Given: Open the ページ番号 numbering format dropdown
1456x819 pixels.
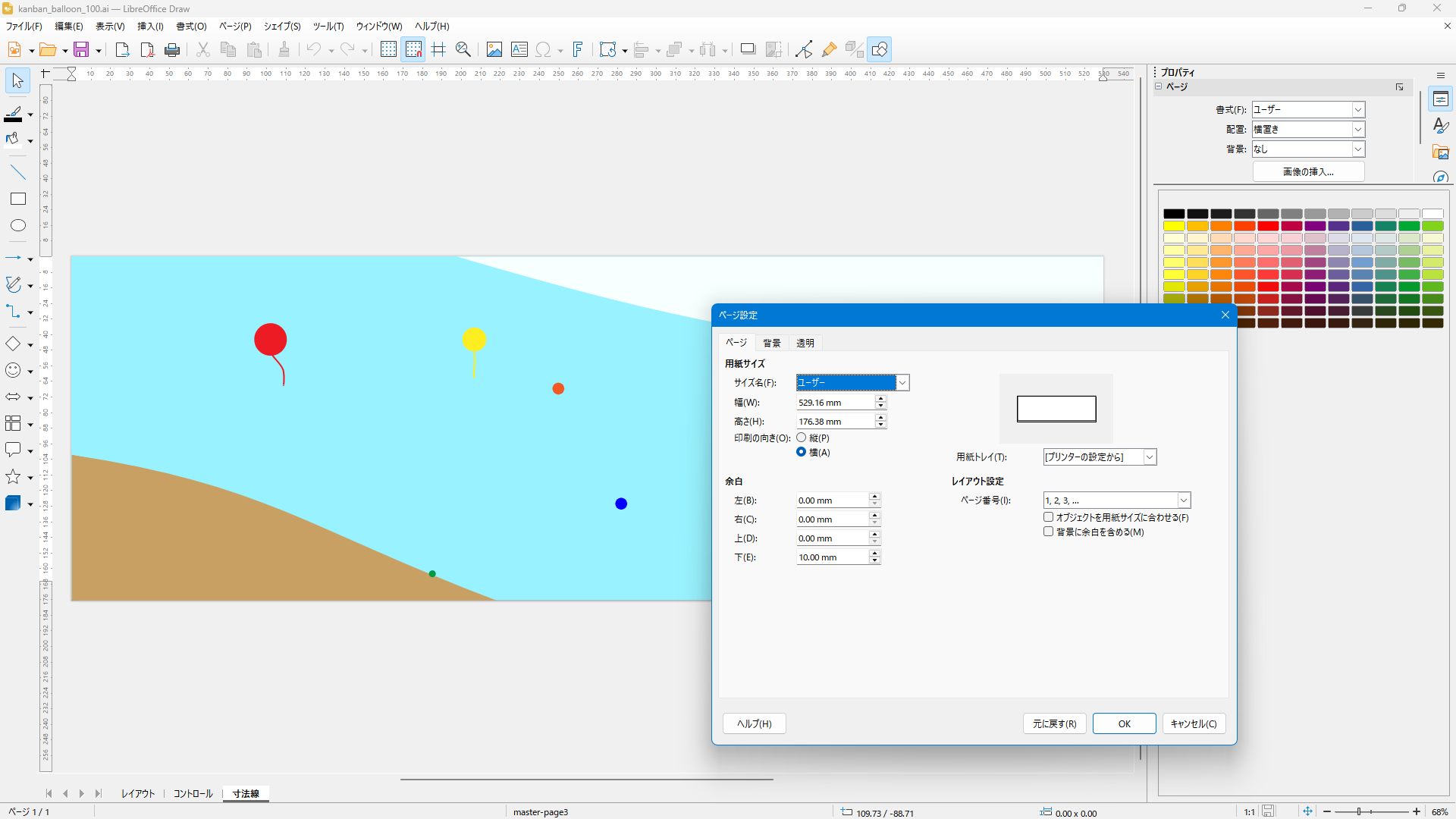Looking at the screenshot, I should (1183, 500).
